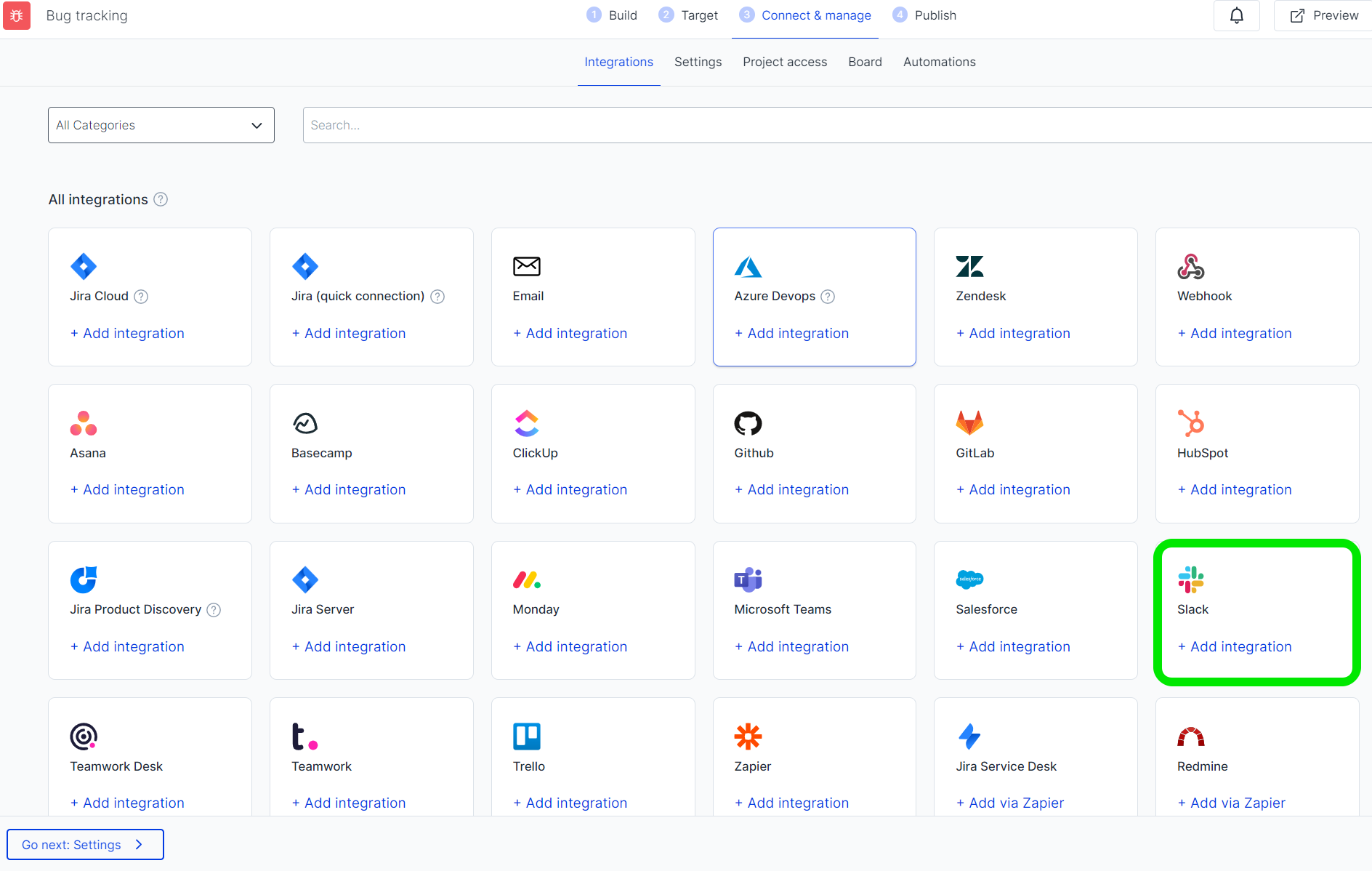Viewport: 1372px width, 871px height.
Task: Add integration for Microsoft Teams
Action: (x=791, y=646)
